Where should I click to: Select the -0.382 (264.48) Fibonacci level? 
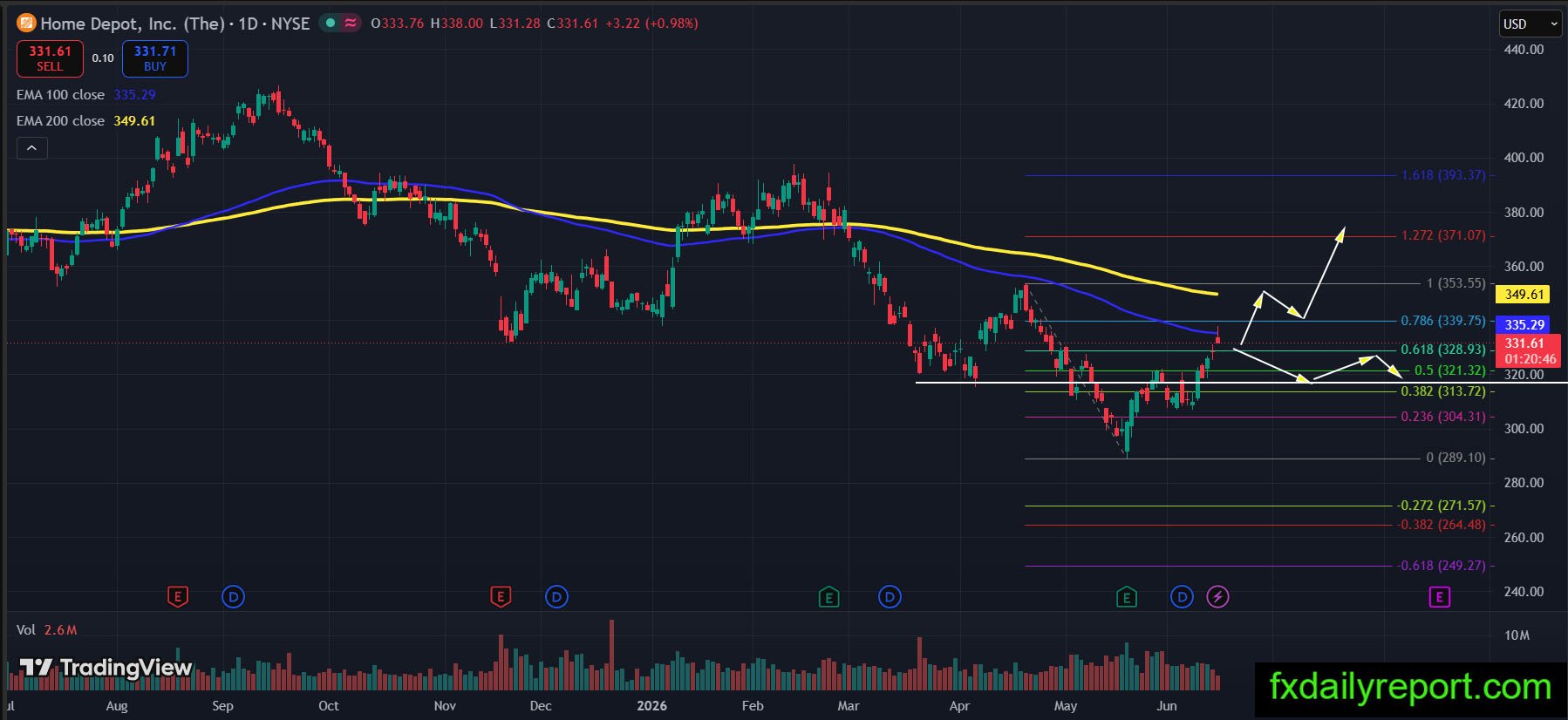pyautogui.click(x=1442, y=525)
